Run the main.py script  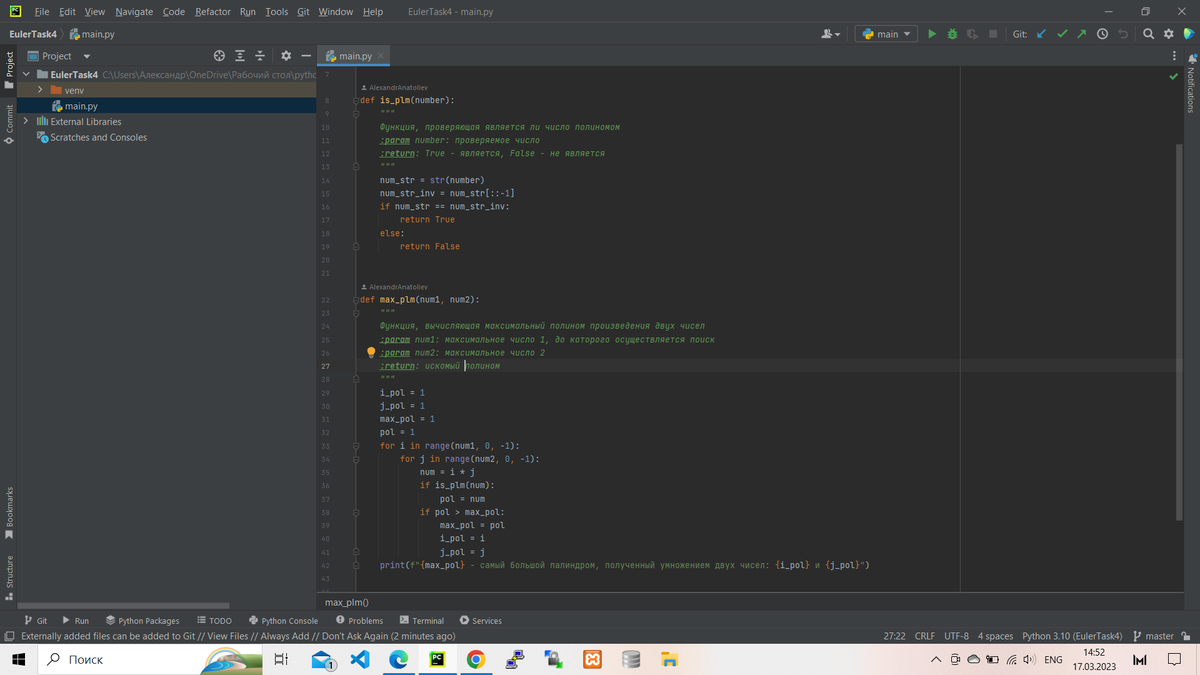coord(930,33)
